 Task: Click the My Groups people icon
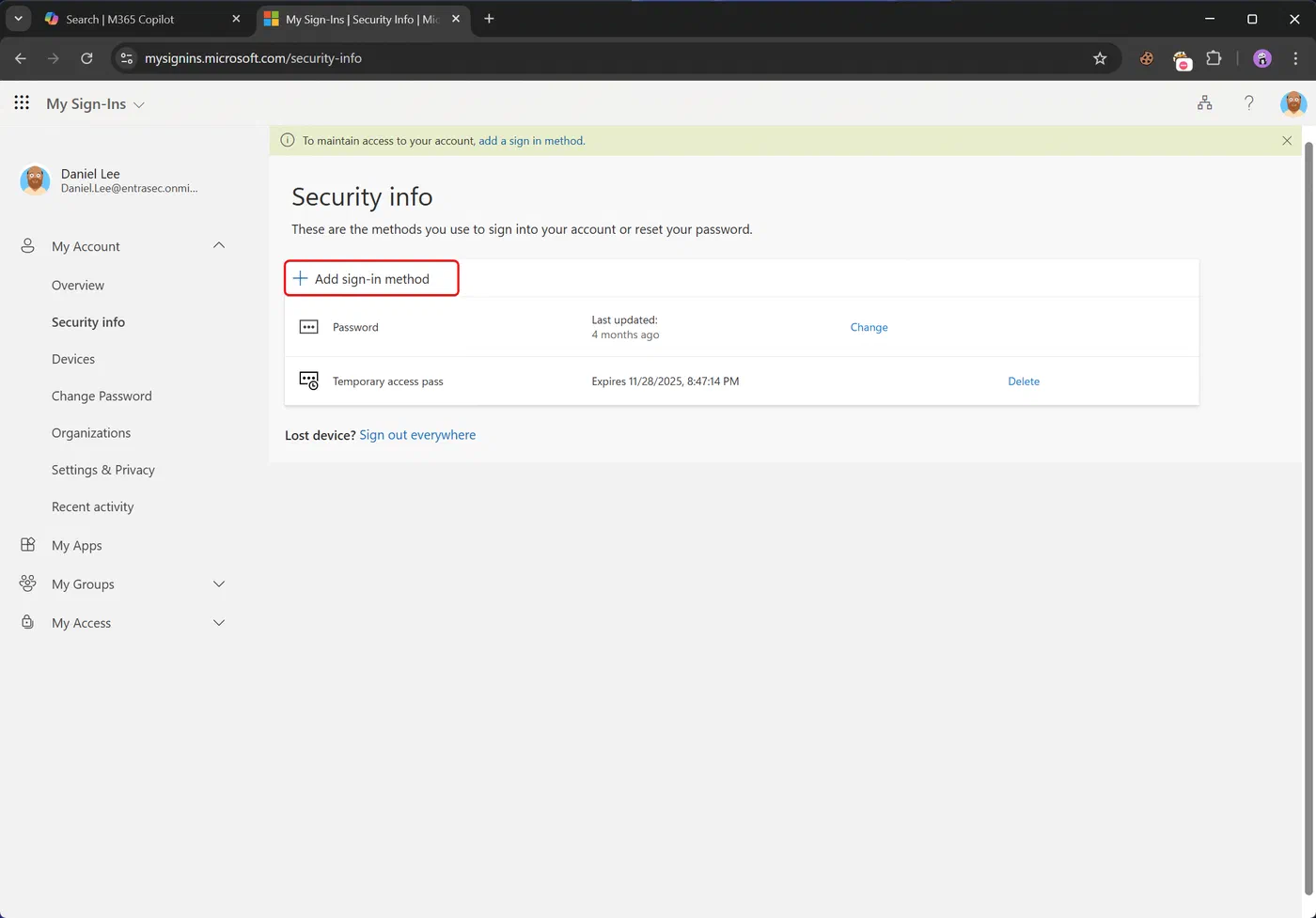[28, 583]
